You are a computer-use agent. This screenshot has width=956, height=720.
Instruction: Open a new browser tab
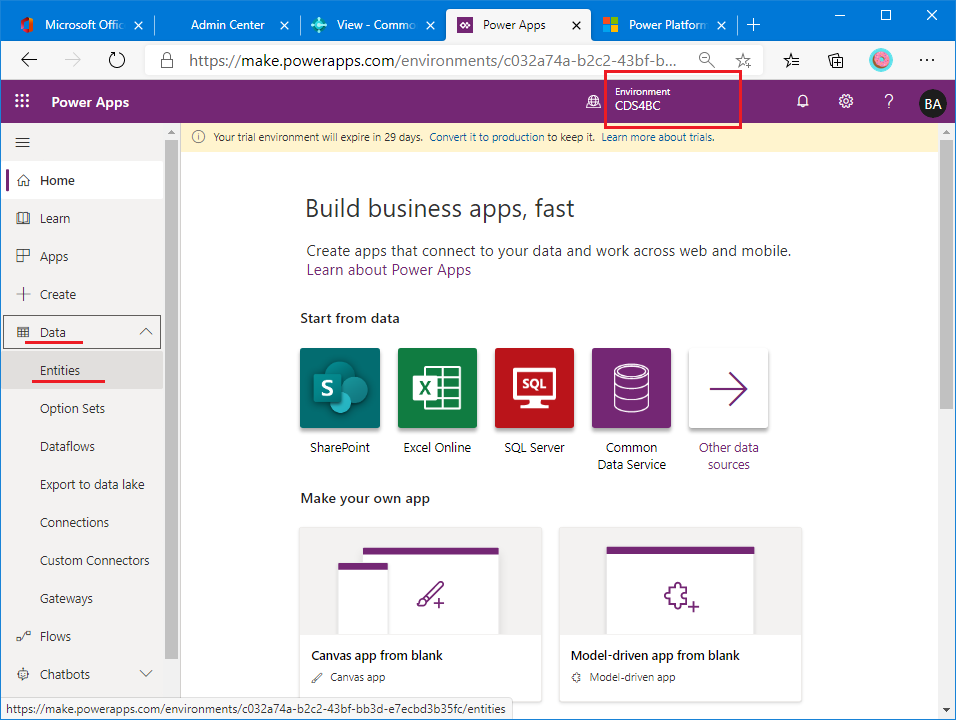coord(754,25)
